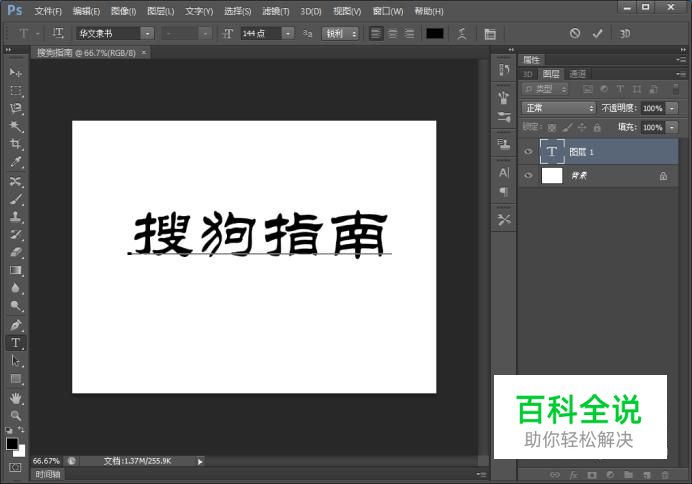
Task: Toggle lock position
Action: (x=582, y=128)
